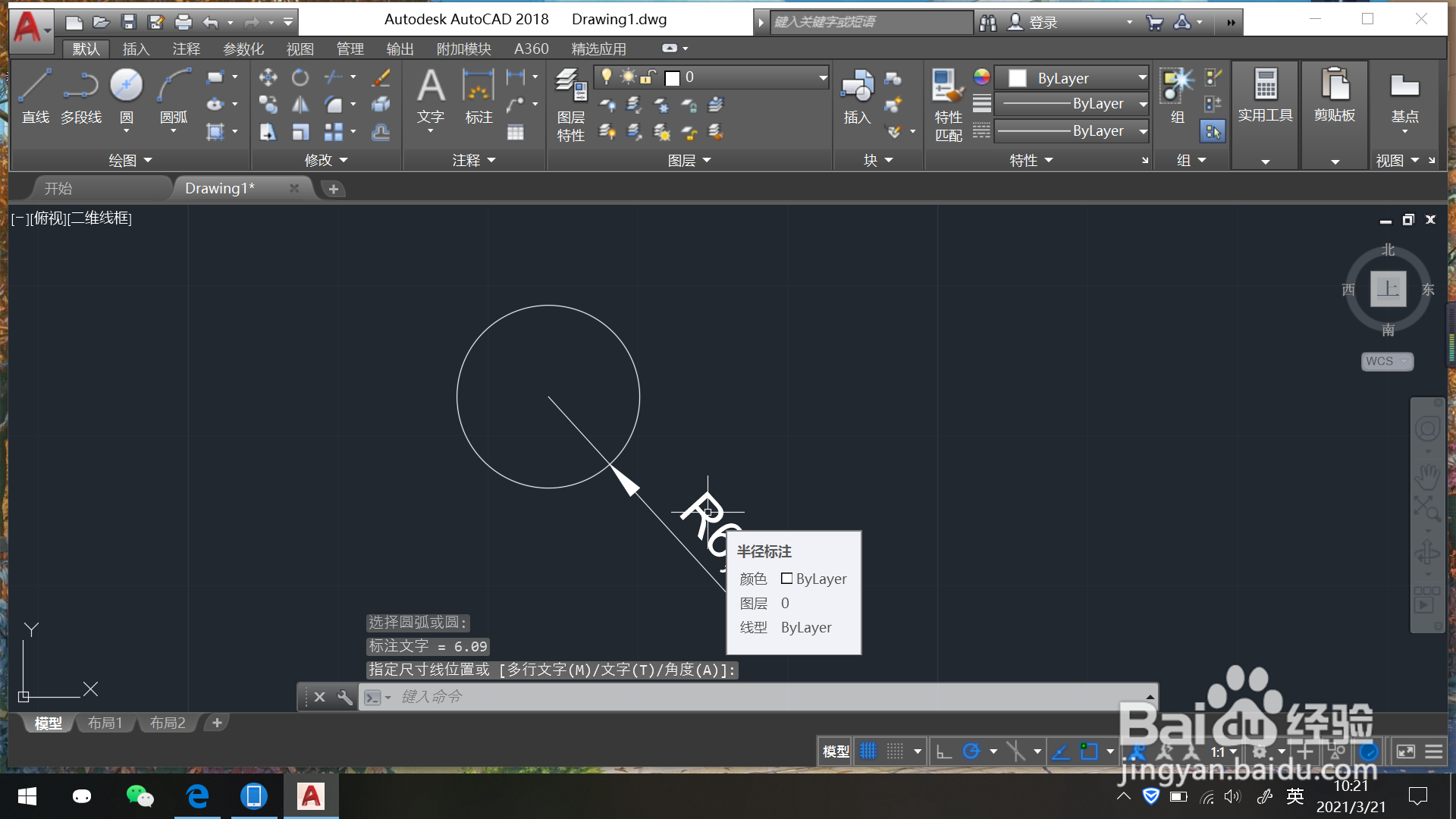Open the layer name dropdown
Screen dimensions: 1456x819
pyautogui.click(x=823, y=77)
